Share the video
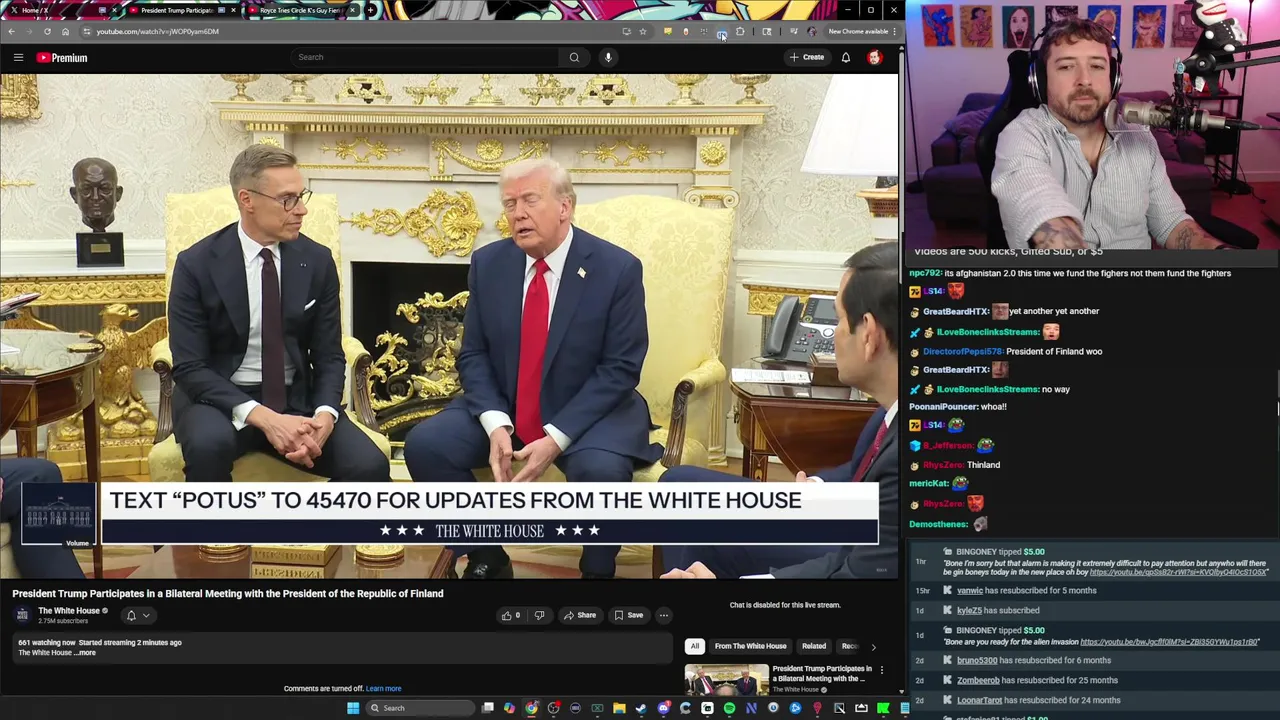 point(579,615)
